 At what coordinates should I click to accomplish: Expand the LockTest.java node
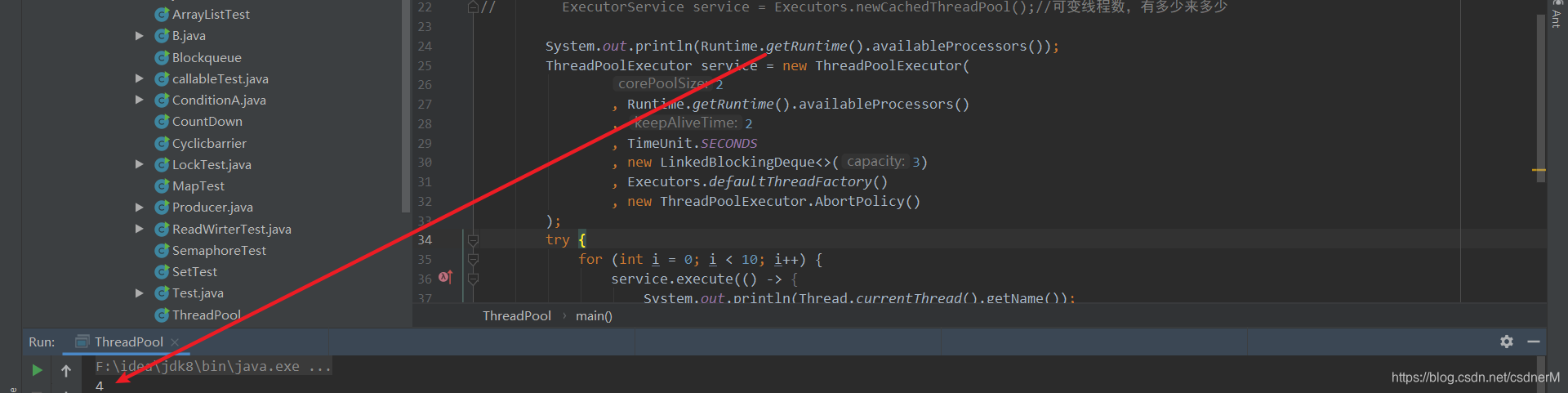(139, 164)
